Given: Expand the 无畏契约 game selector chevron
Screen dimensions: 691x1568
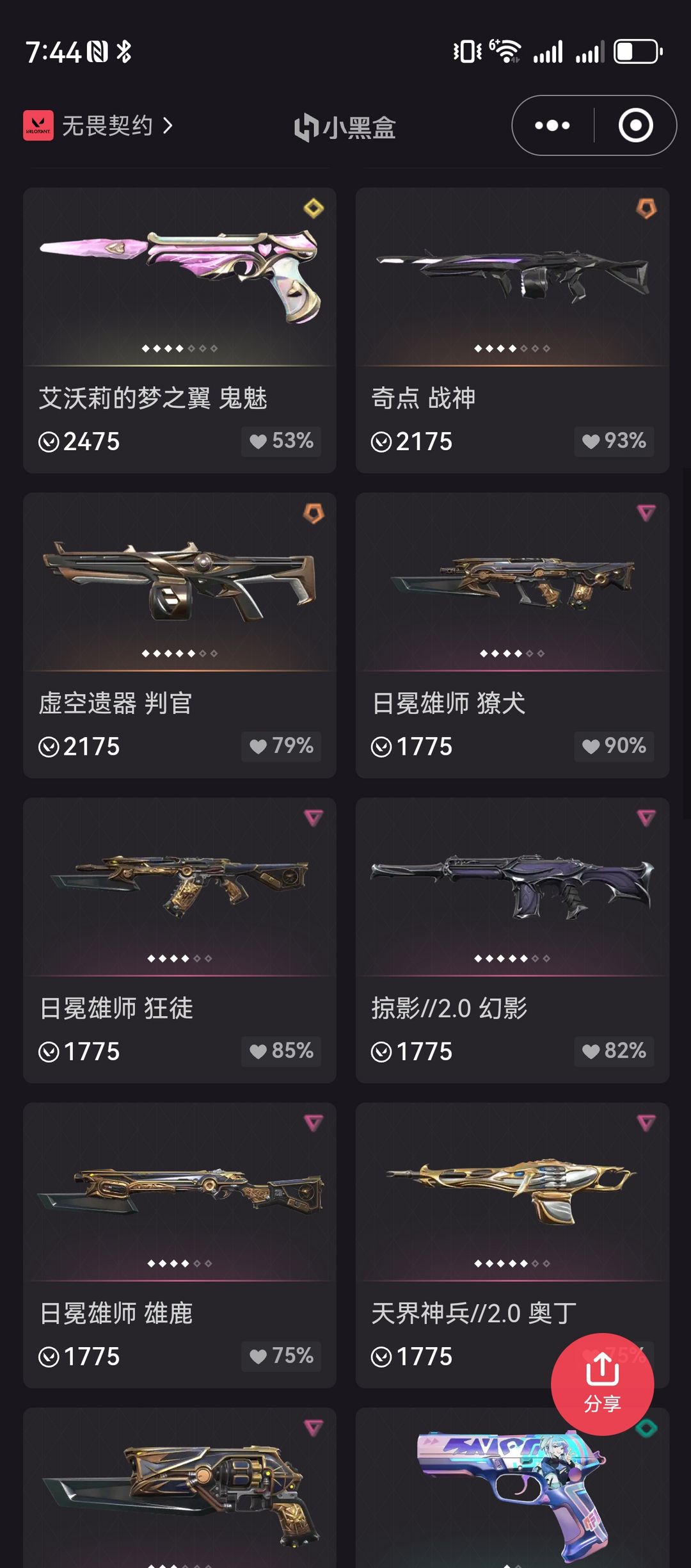Looking at the screenshot, I should 168,125.
